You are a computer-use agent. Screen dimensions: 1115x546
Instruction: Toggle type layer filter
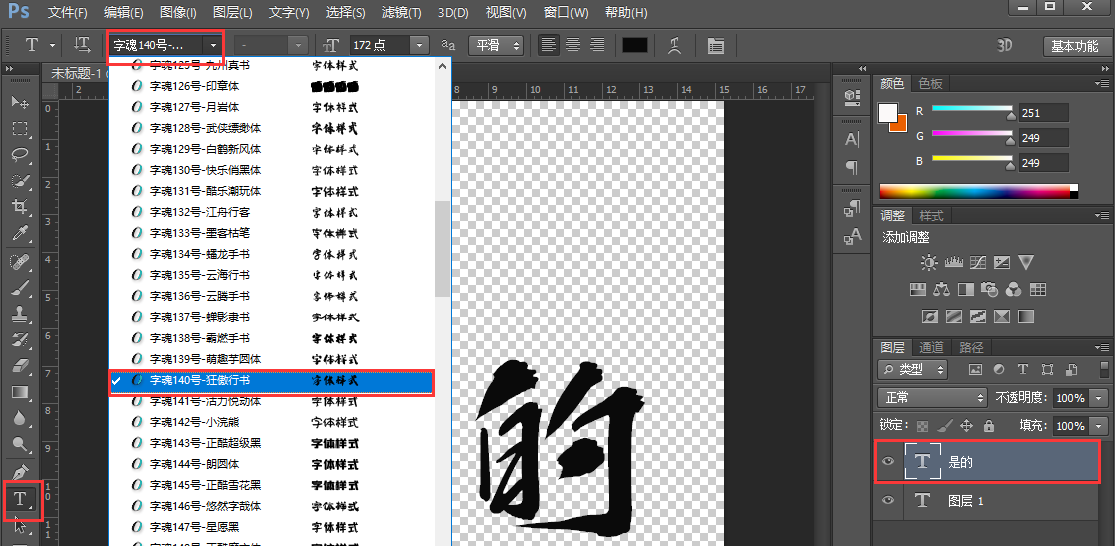click(x=1023, y=369)
